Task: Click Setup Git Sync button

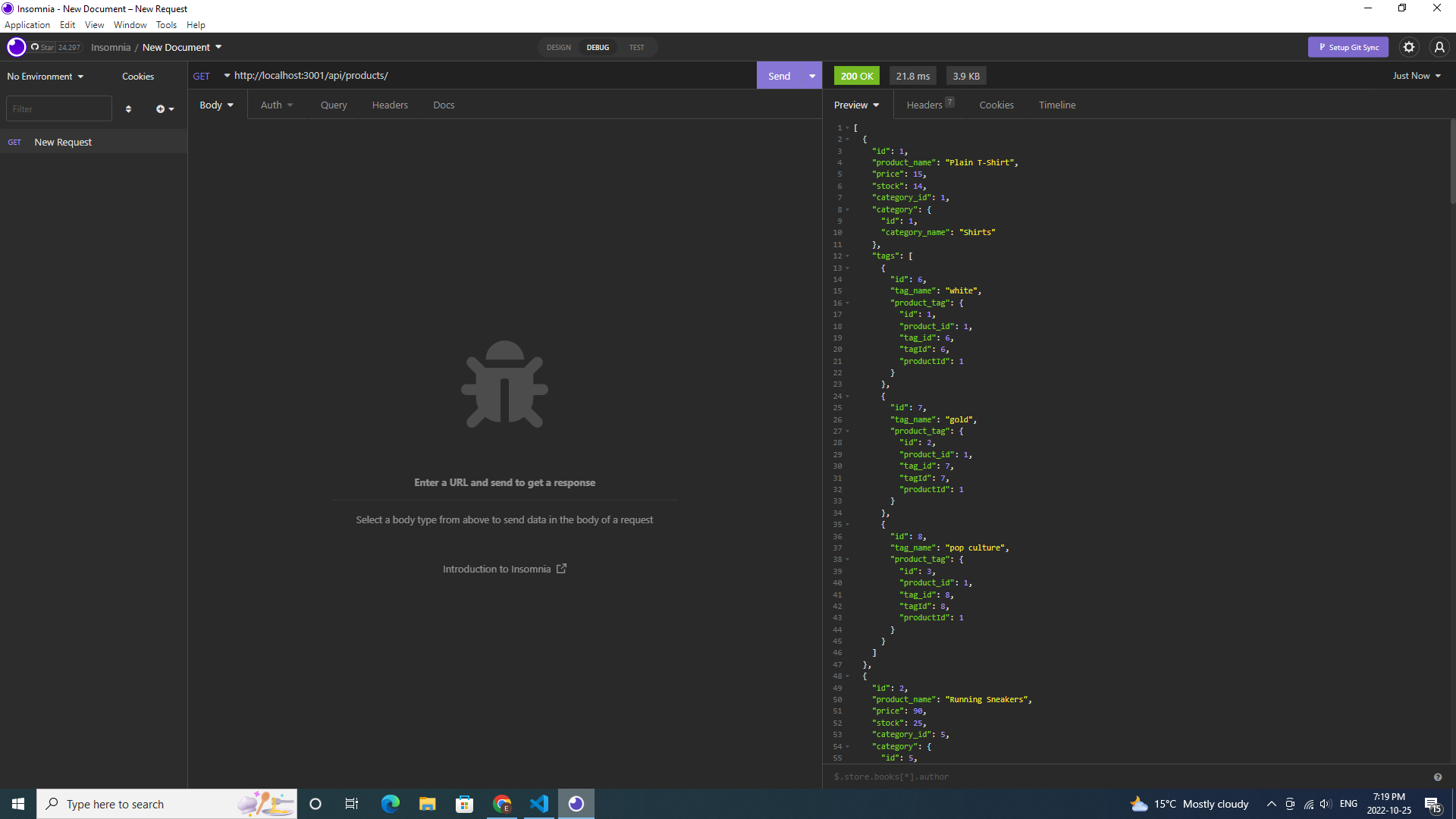Action: pos(1348,47)
